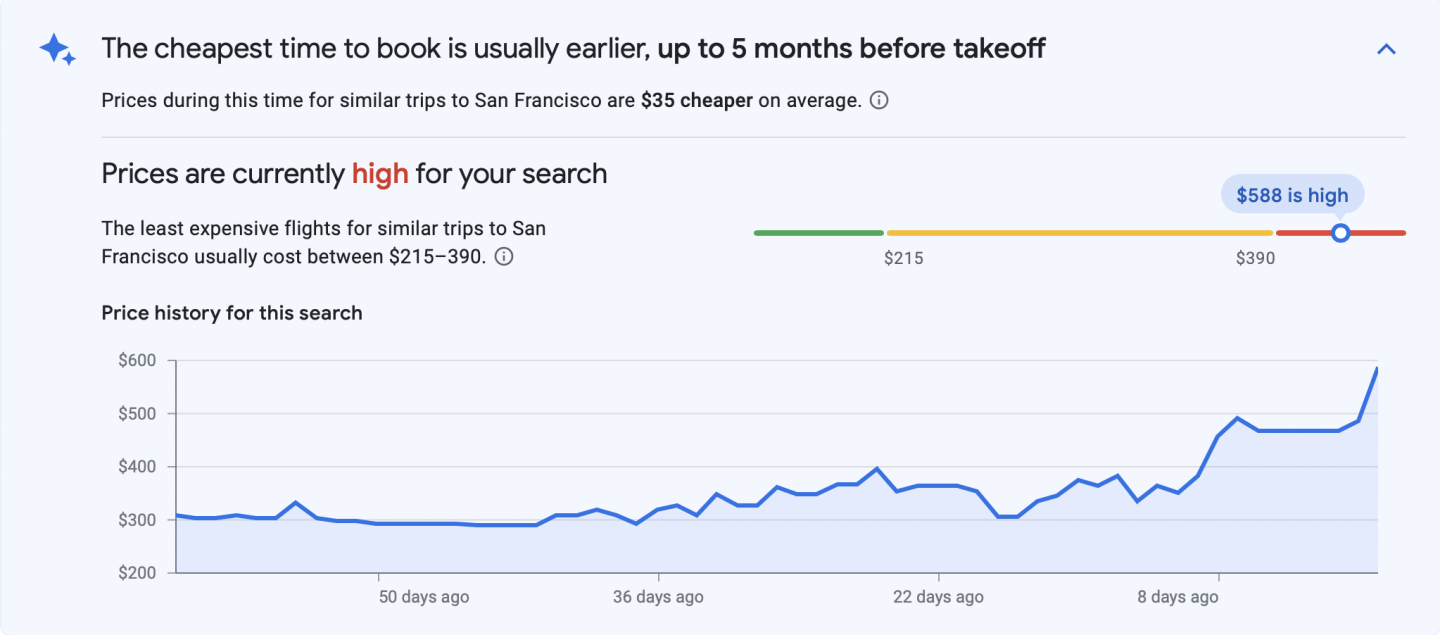Open the info tooltip beside "$35 cheaper"

click(877, 100)
